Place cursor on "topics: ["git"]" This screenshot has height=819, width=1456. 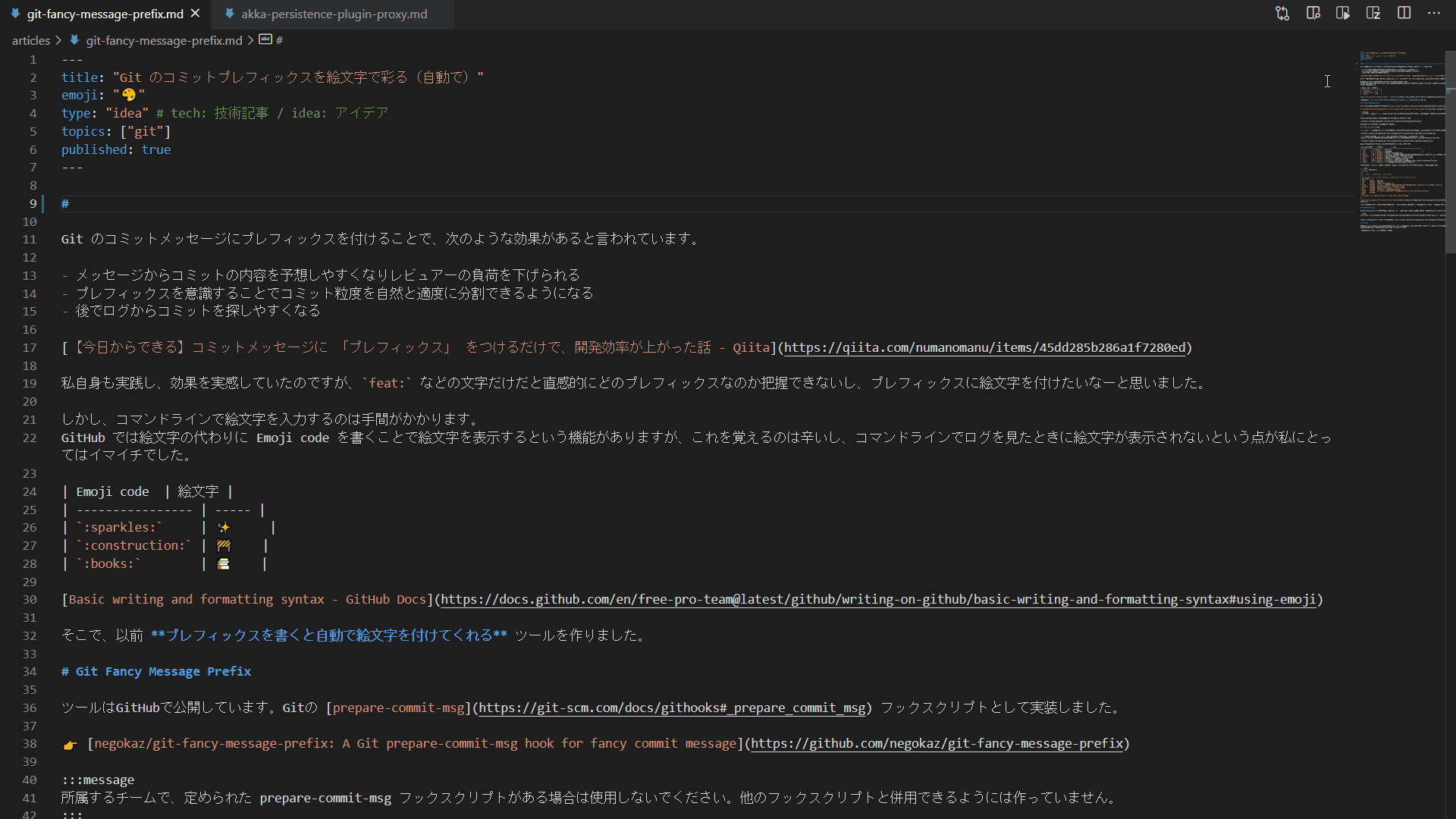coord(116,131)
